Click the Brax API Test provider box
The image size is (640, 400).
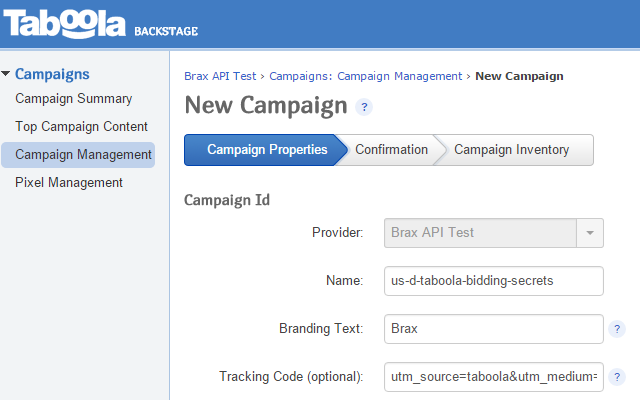[x=480, y=233]
